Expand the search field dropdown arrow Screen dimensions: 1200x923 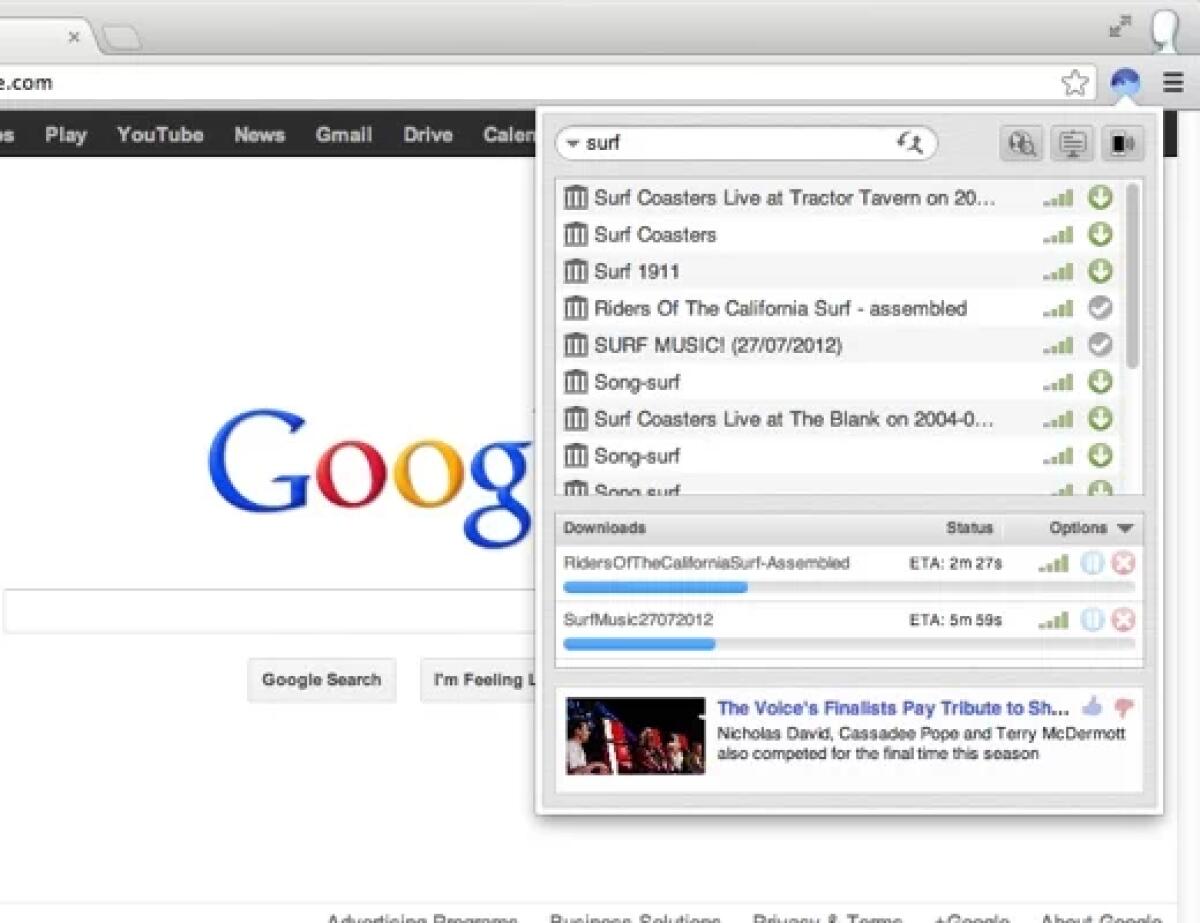point(571,143)
